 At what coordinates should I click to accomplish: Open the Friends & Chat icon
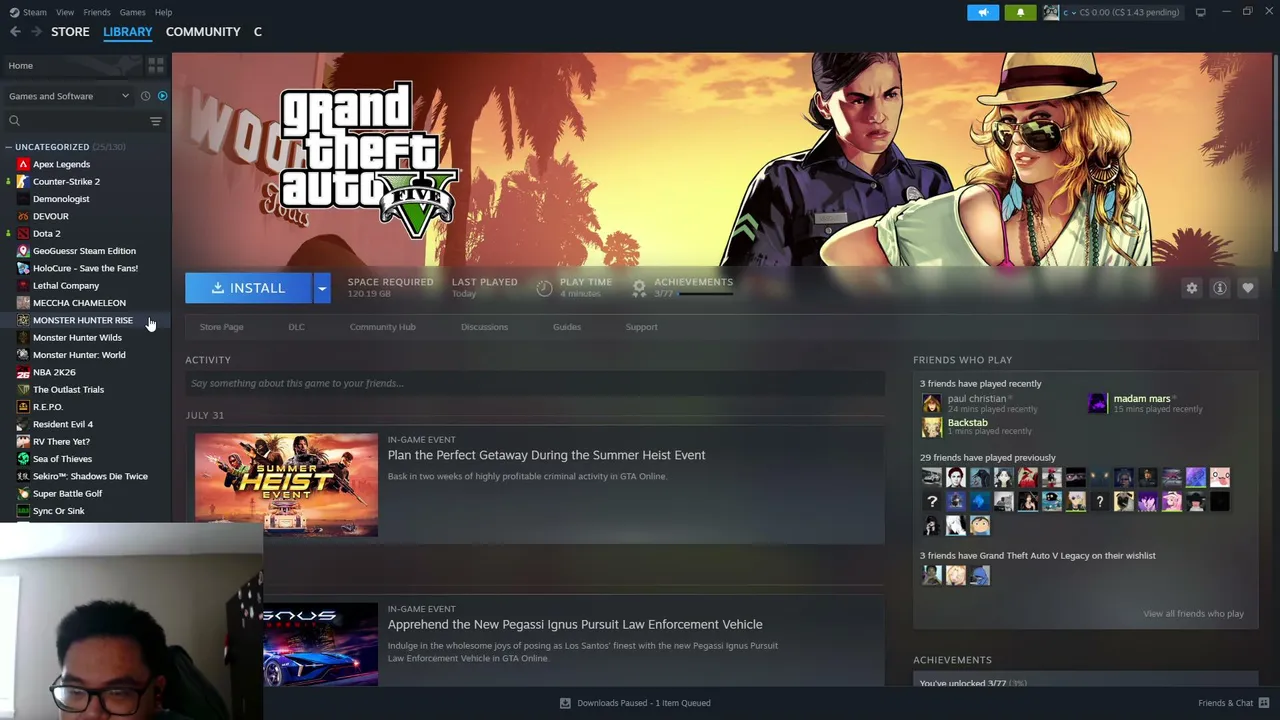click(x=1264, y=703)
